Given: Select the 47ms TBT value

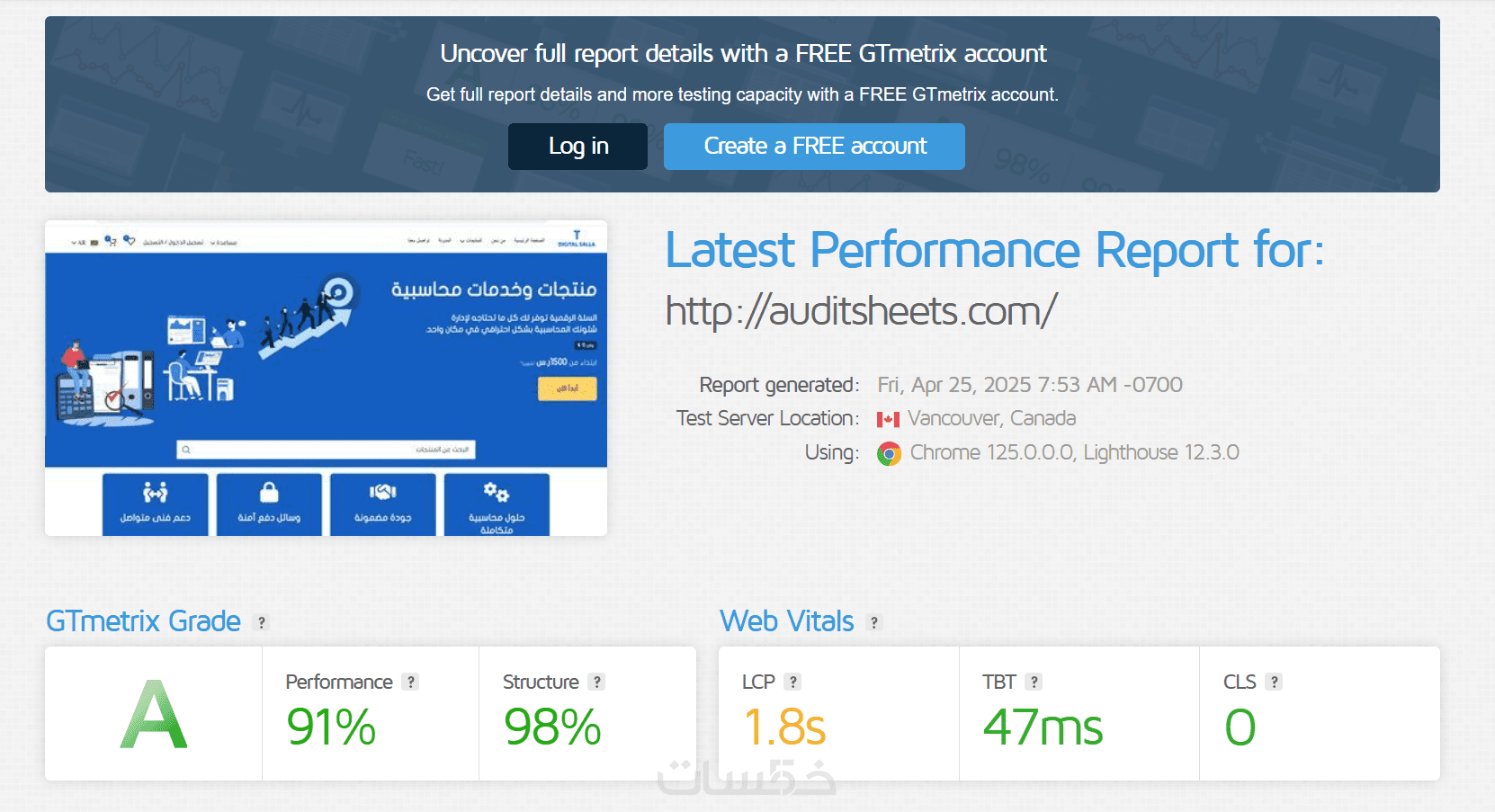Looking at the screenshot, I should [x=1043, y=727].
